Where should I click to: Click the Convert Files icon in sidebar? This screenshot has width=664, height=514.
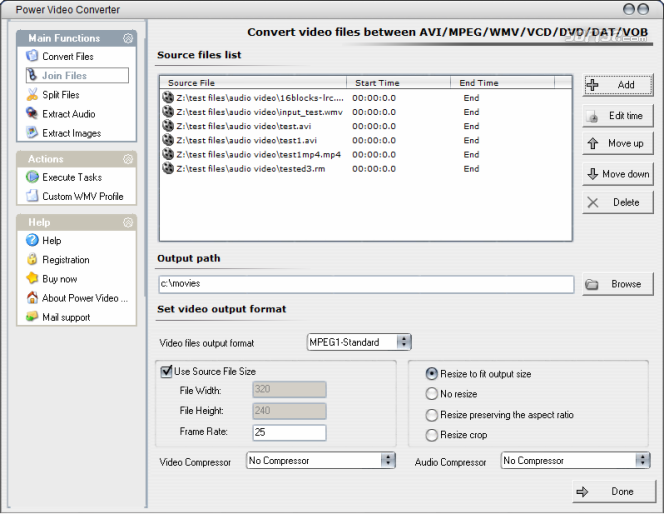(x=32, y=56)
